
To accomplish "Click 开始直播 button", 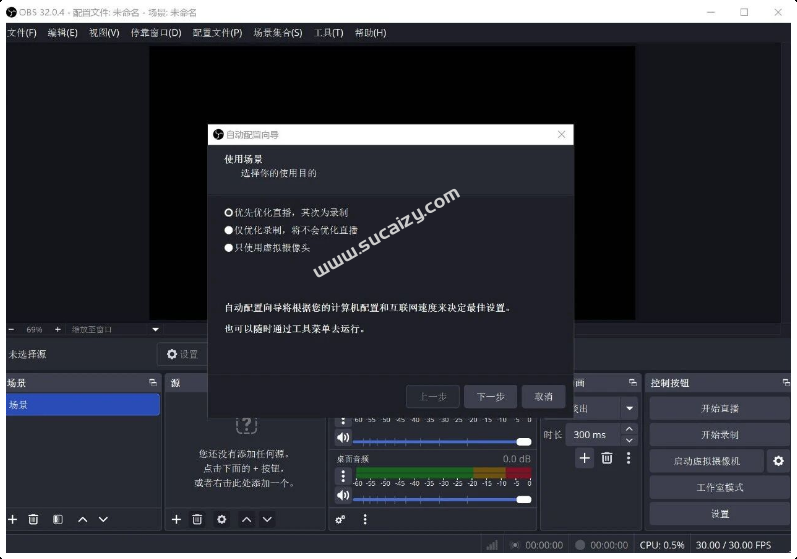I will (720, 409).
